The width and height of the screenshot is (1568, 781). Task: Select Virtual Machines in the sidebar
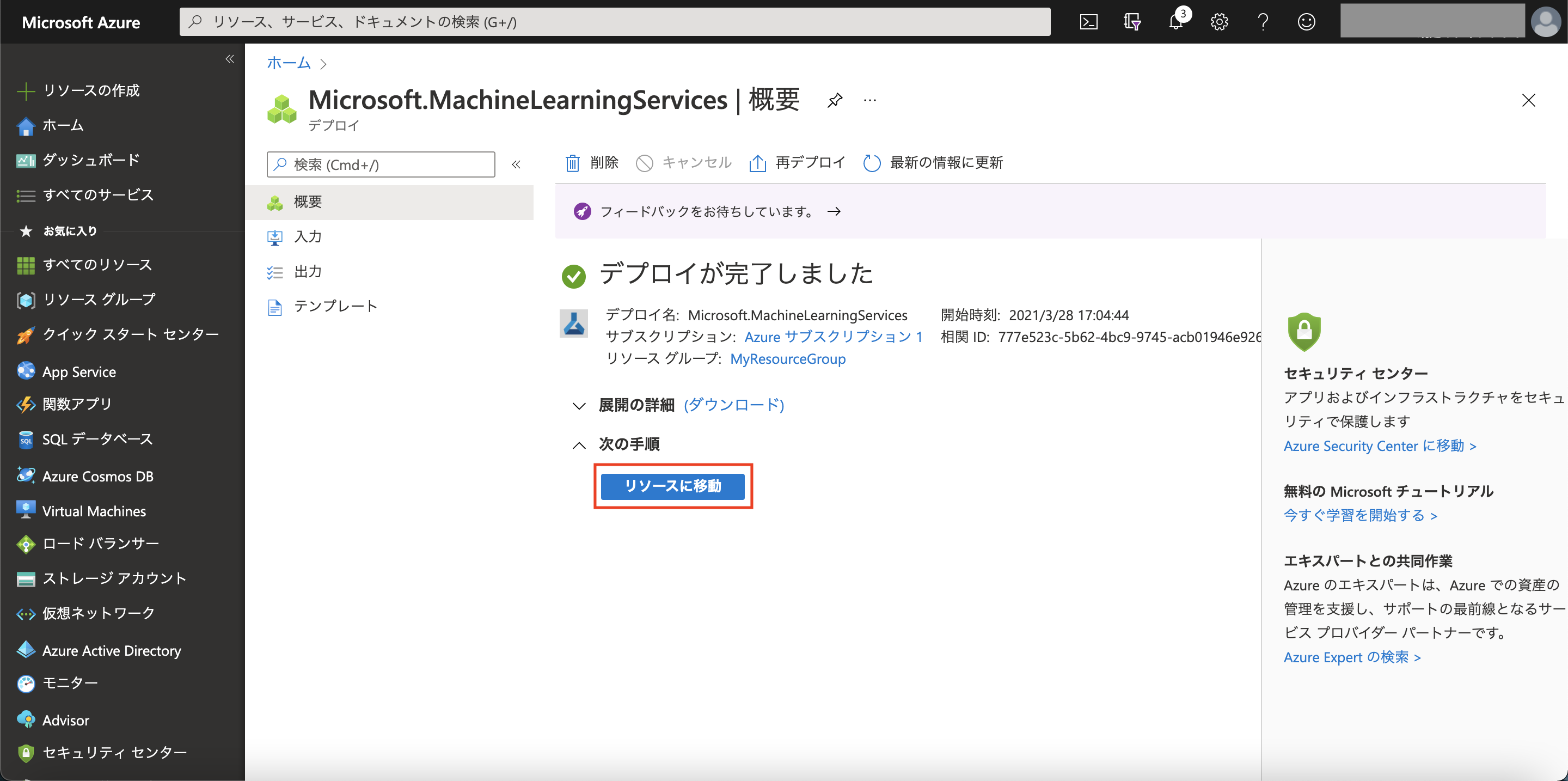(x=93, y=511)
